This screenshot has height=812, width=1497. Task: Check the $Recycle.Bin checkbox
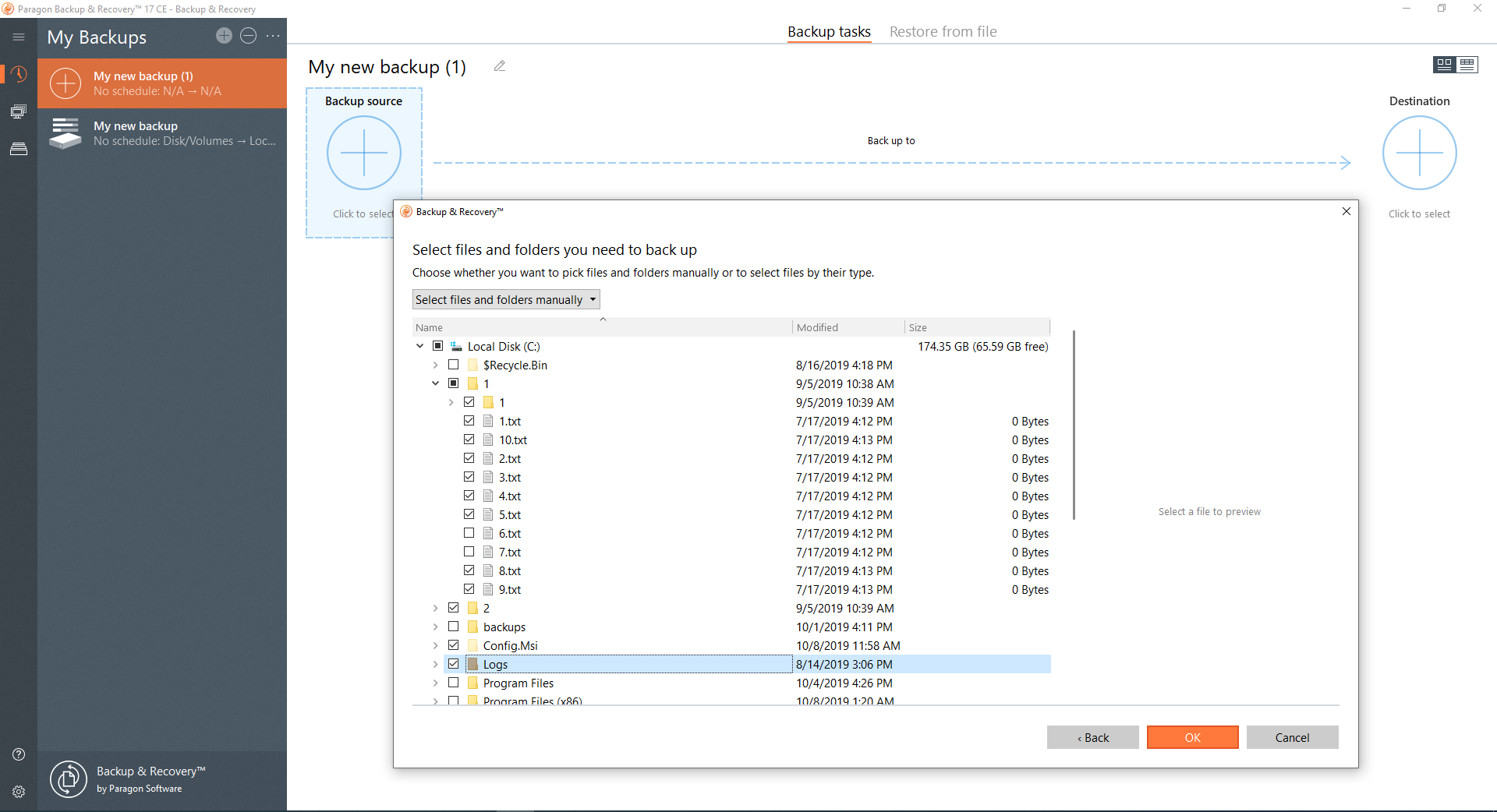click(453, 365)
